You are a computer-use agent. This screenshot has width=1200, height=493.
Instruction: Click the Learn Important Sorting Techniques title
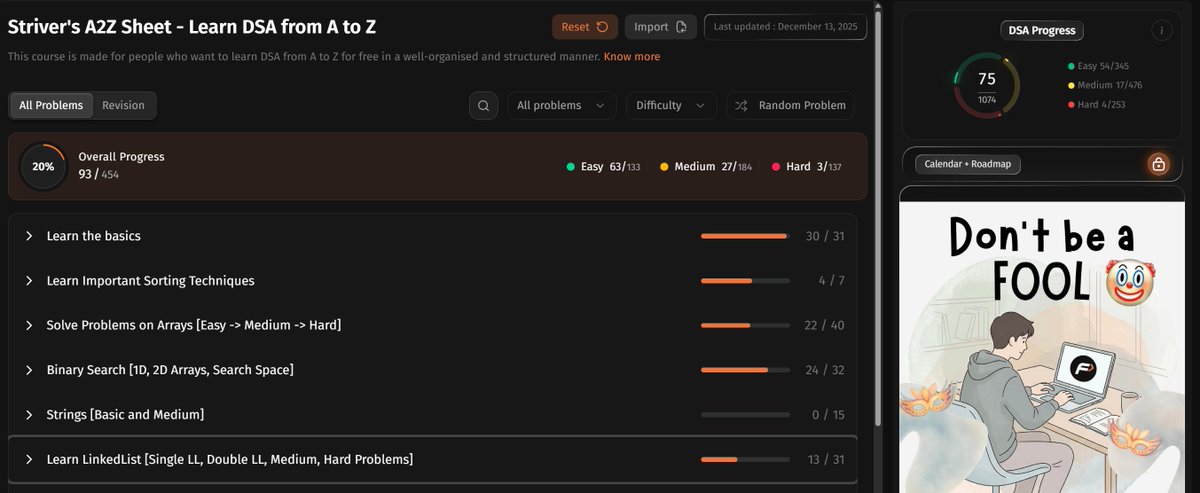tap(150, 281)
